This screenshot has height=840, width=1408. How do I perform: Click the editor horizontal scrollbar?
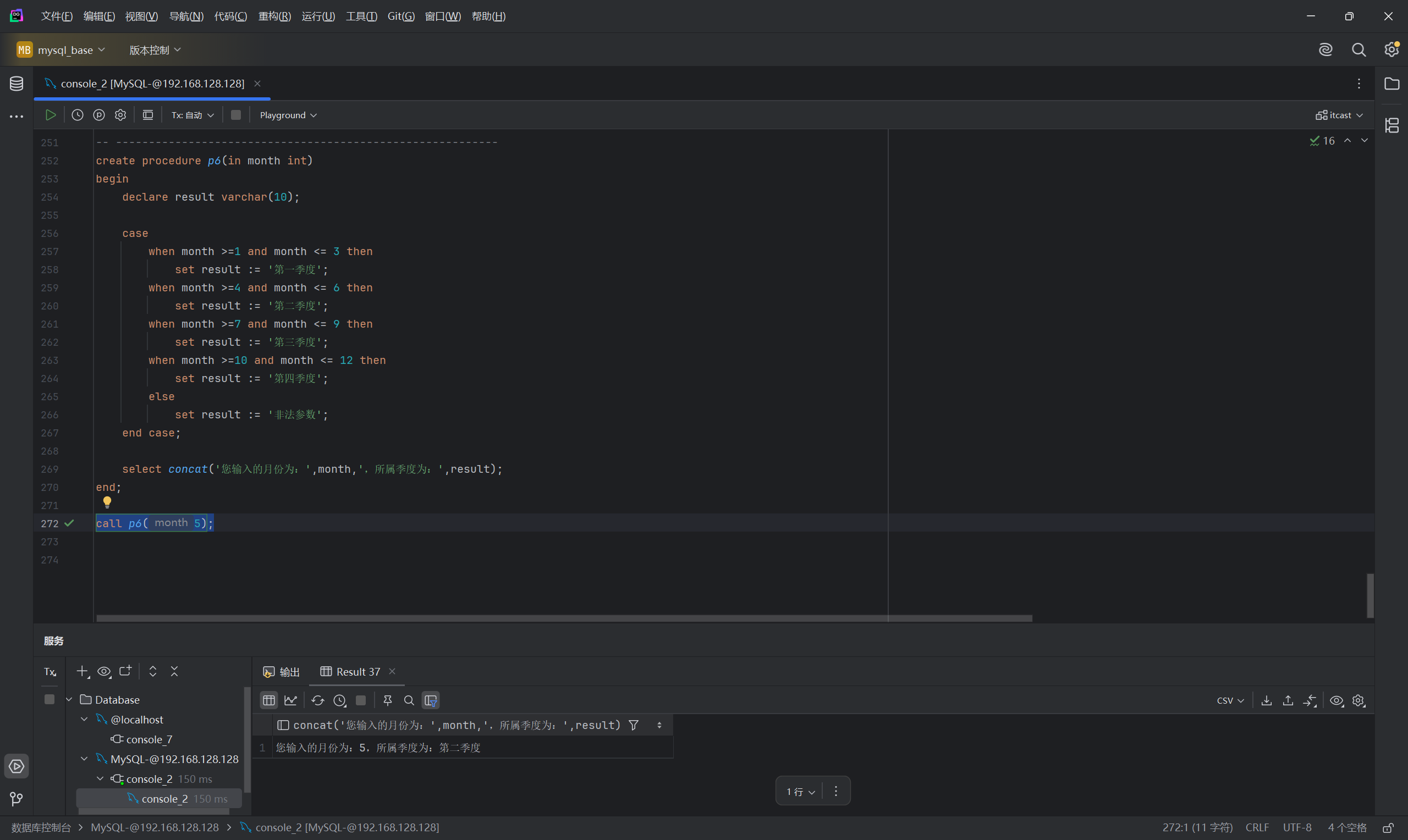click(564, 618)
